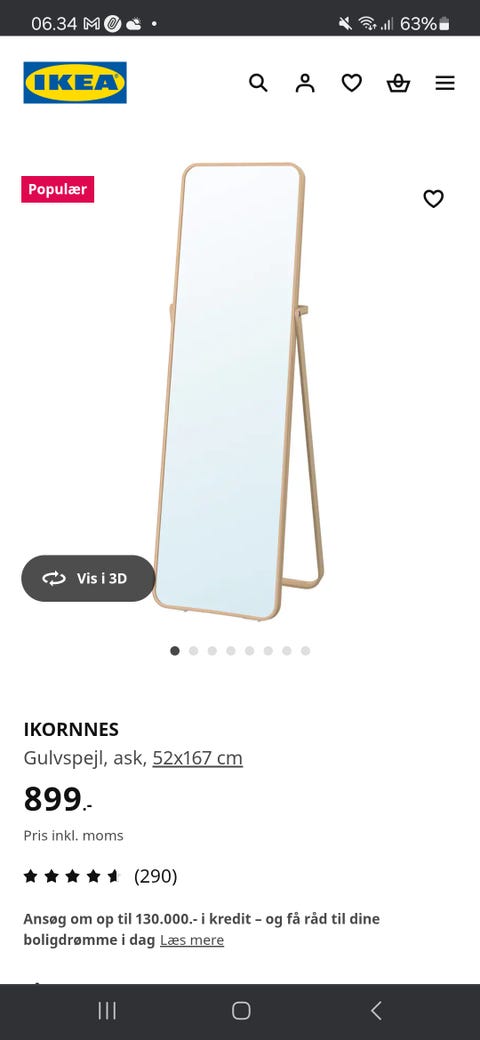This screenshot has height=1040, width=480.
Task: Open the search magnifier icon
Action: (x=258, y=83)
